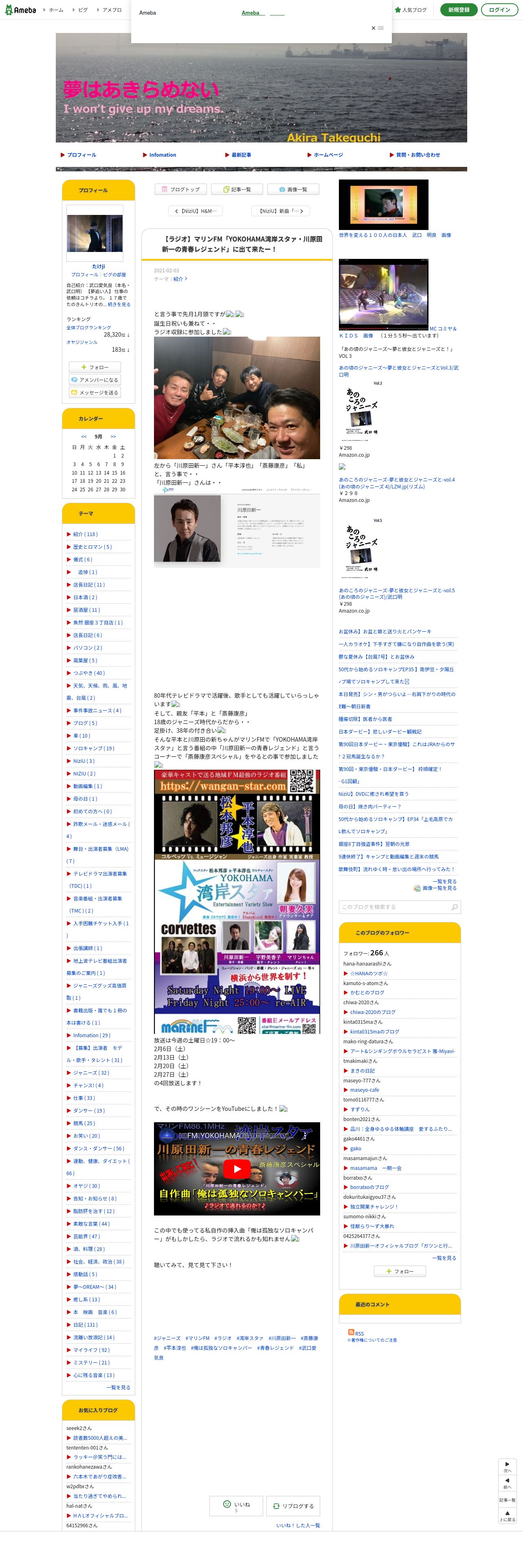The image size is (523, 1568).
Task: Click the 川原田新一 profile image
Action: pos(237,527)
